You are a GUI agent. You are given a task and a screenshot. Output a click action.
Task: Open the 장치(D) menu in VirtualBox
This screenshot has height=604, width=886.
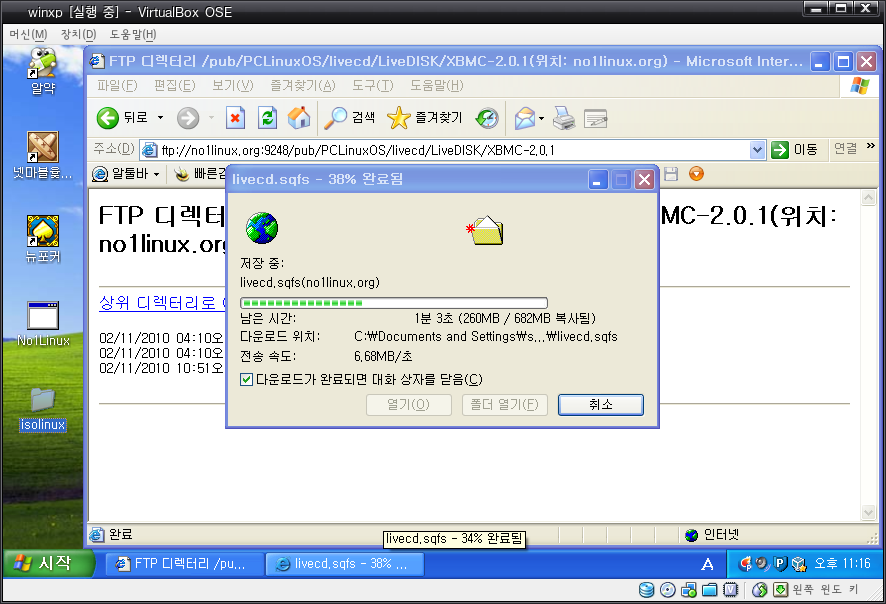(79, 34)
